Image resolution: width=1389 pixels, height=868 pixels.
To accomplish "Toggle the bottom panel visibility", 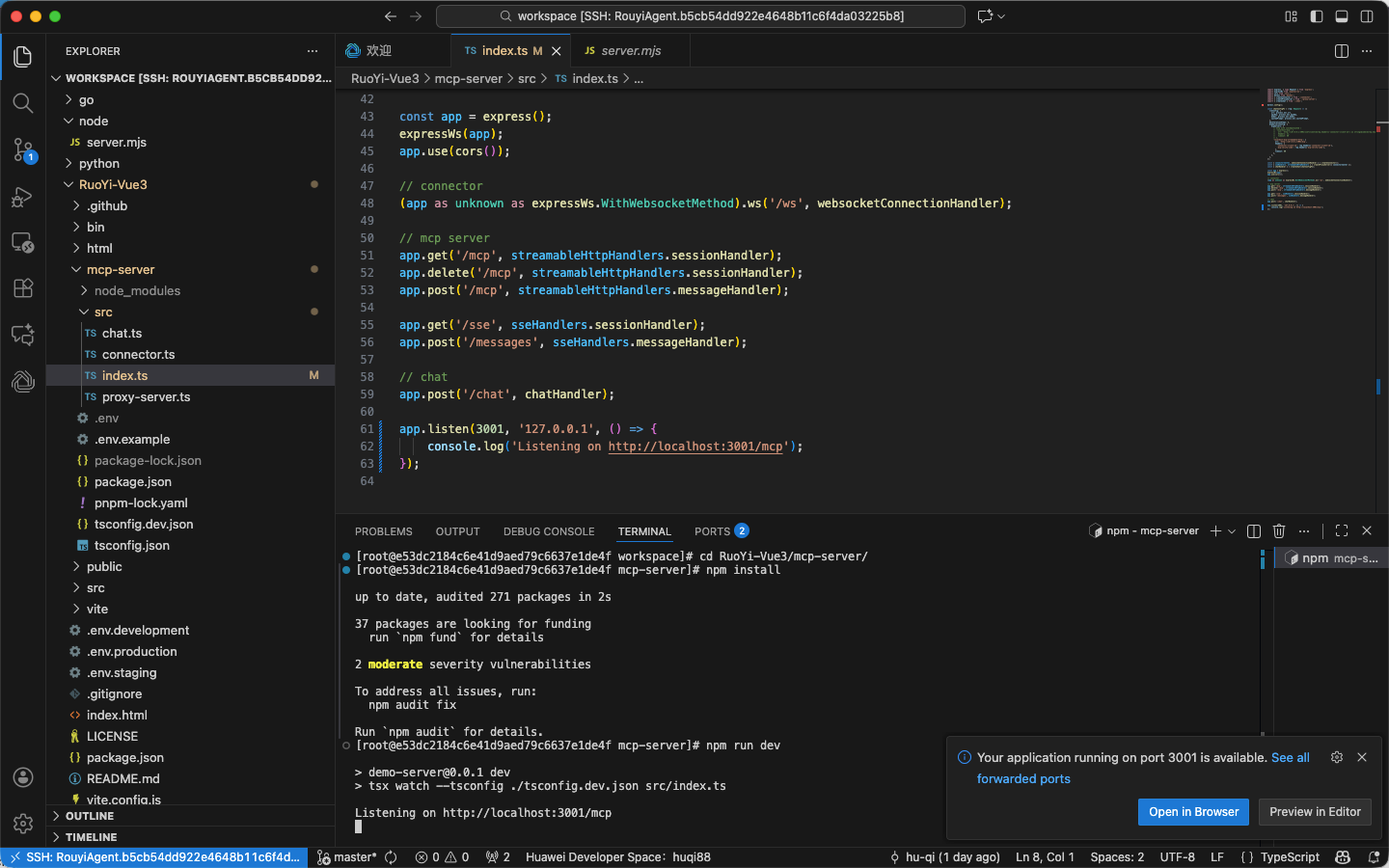I will (1342, 16).
